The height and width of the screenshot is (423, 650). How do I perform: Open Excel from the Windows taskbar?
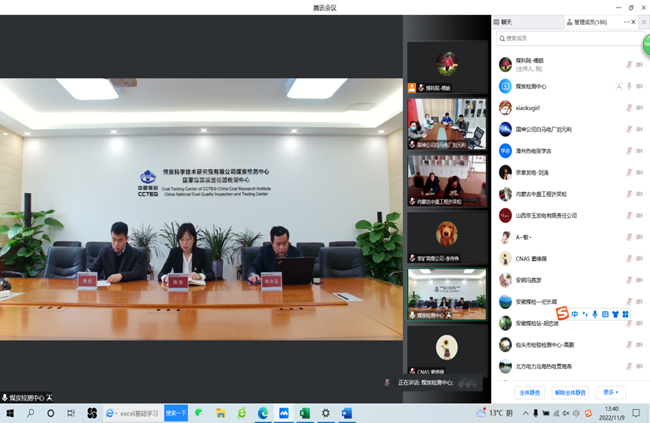[305, 412]
